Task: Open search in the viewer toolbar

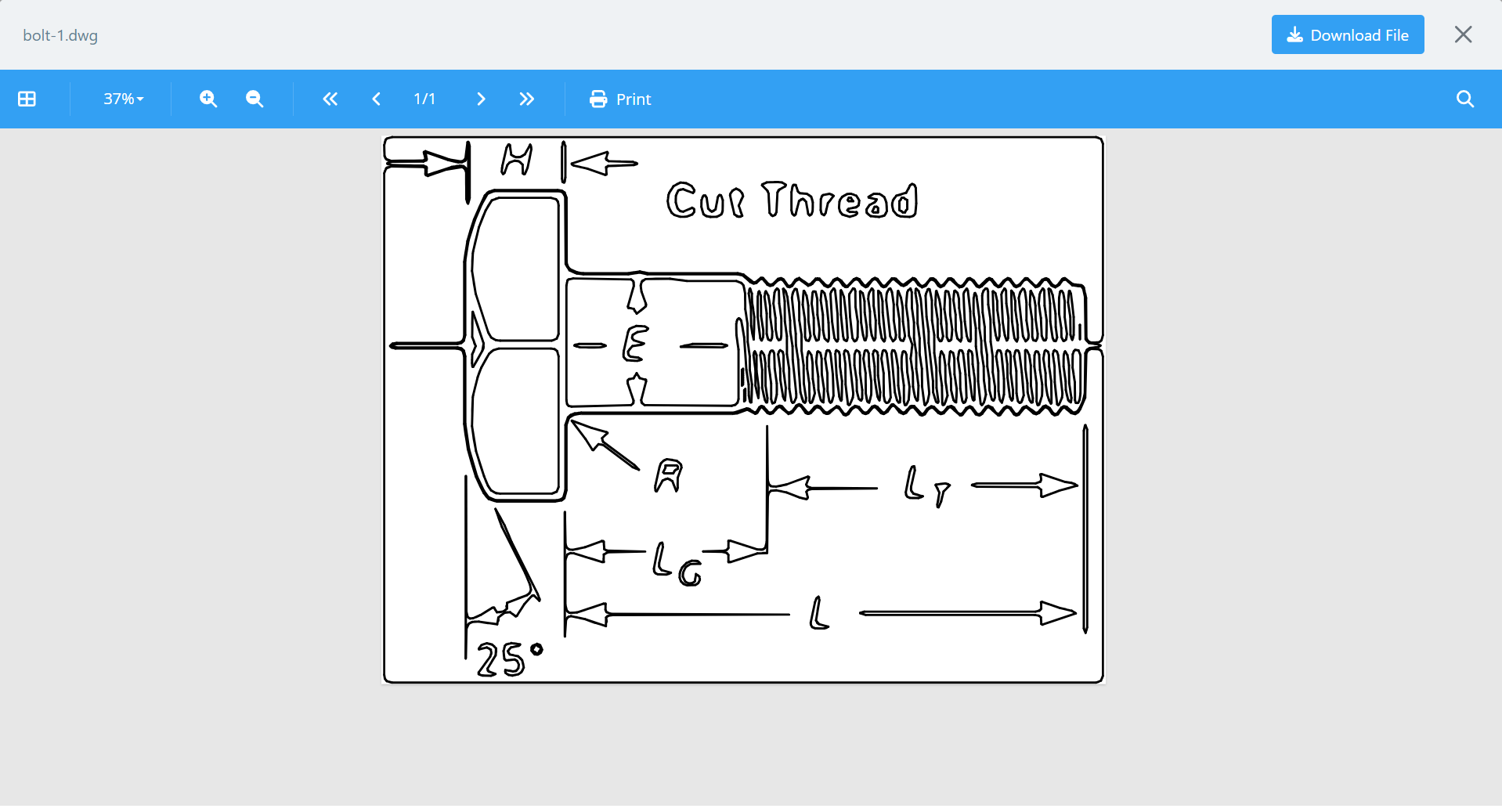Action: click(x=1465, y=99)
